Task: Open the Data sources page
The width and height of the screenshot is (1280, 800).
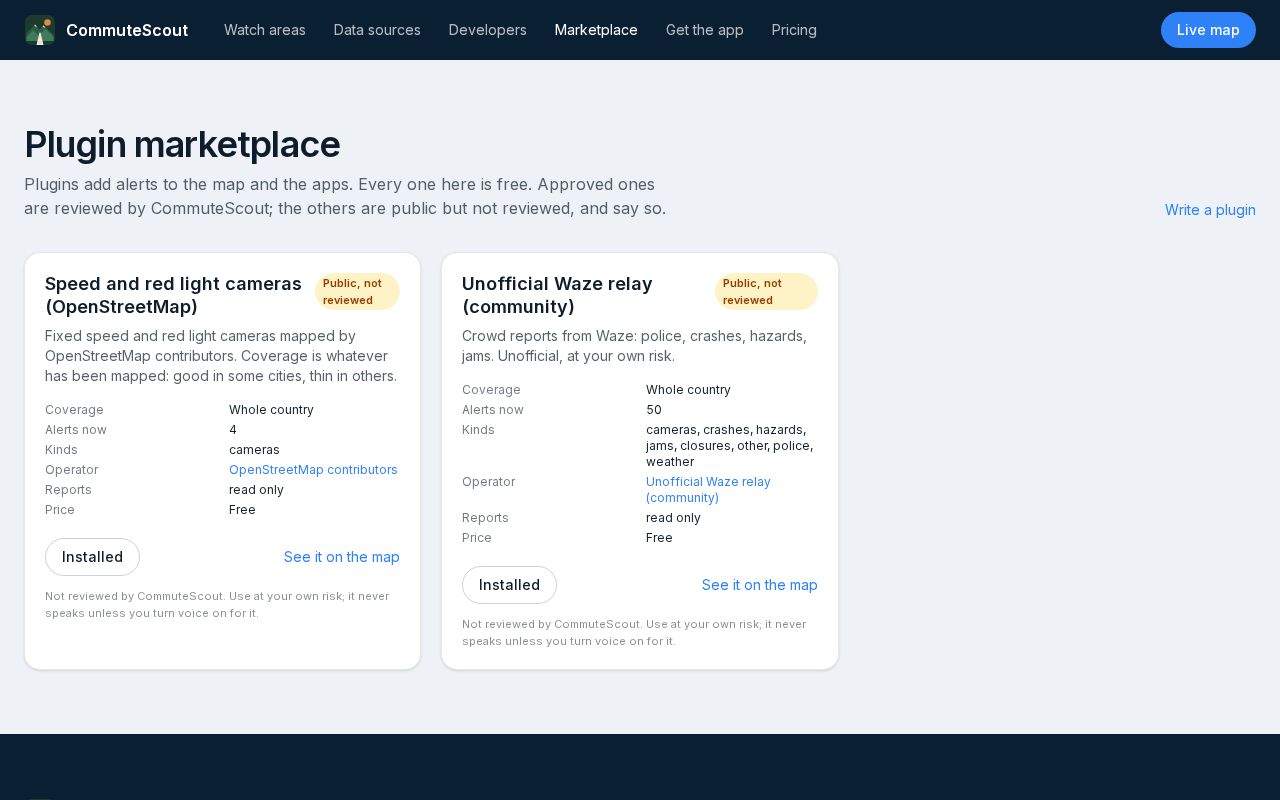Action: 377,30
